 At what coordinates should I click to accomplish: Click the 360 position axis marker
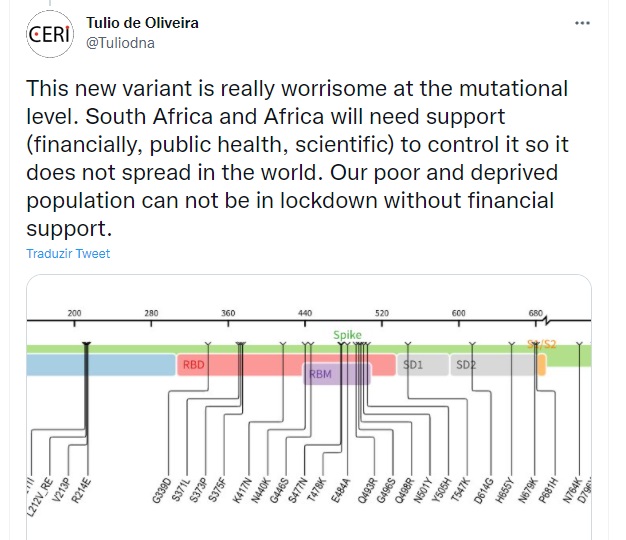click(x=228, y=313)
